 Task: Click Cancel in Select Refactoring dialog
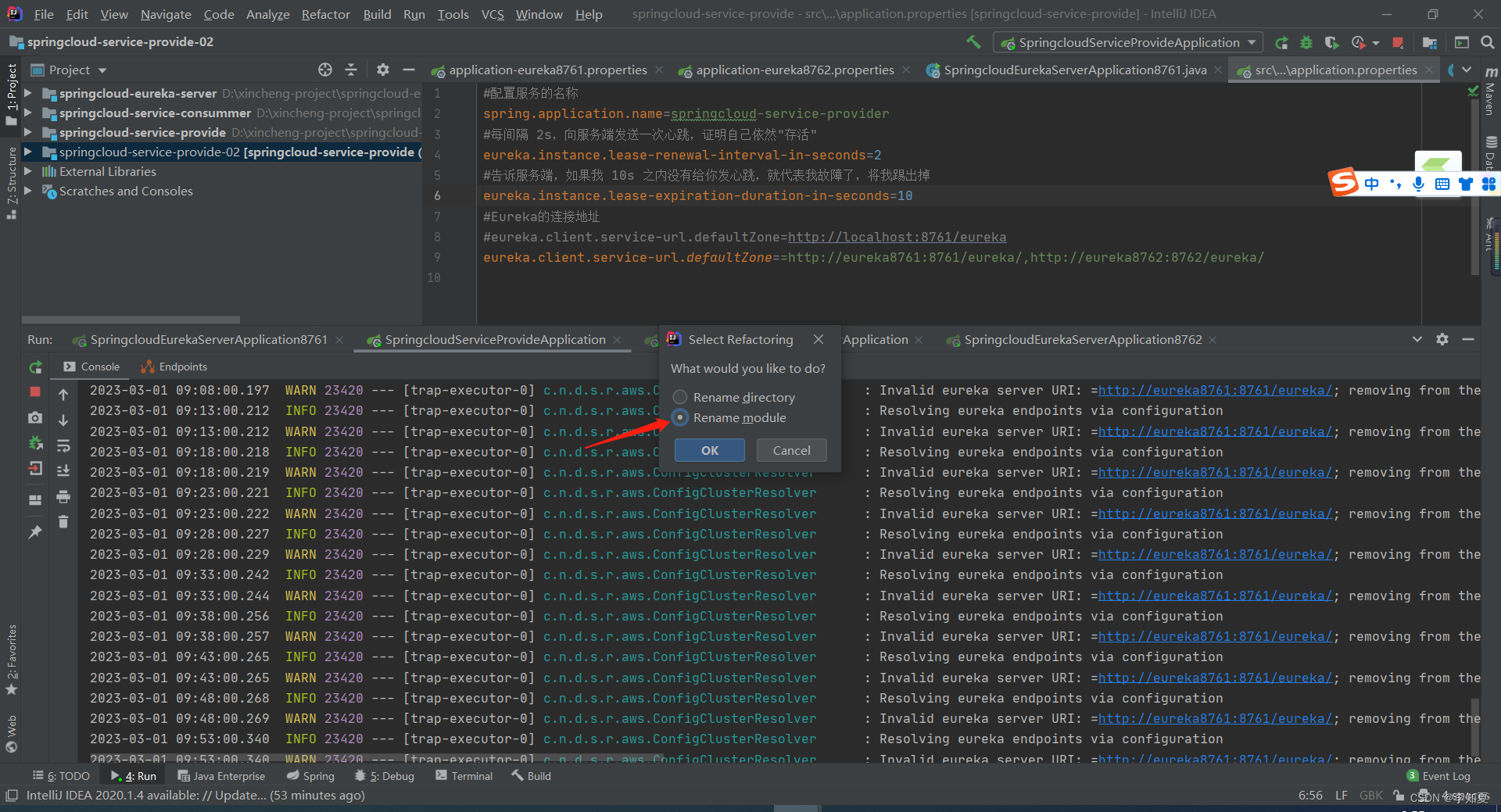click(791, 450)
